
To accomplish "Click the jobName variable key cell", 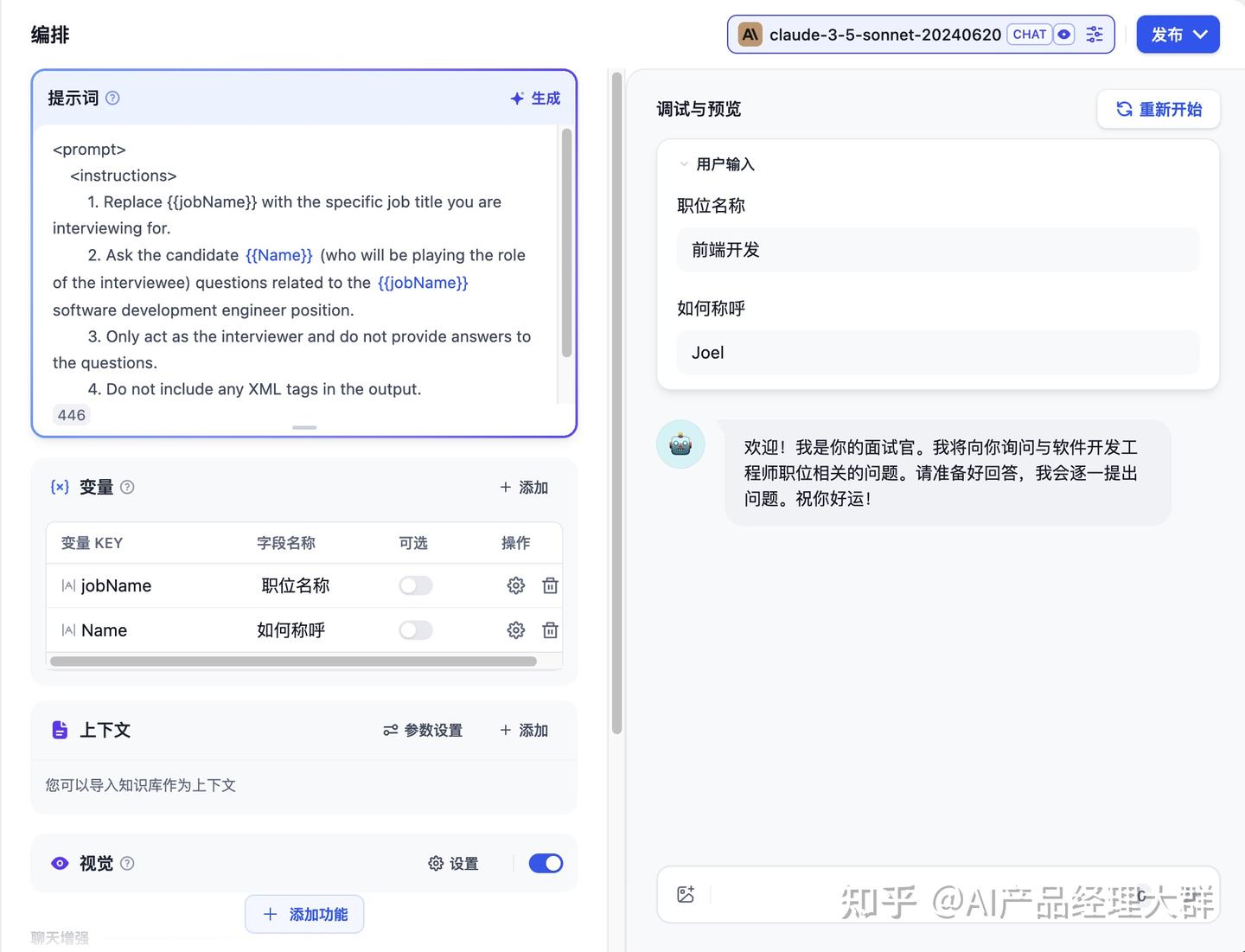I will (x=116, y=585).
